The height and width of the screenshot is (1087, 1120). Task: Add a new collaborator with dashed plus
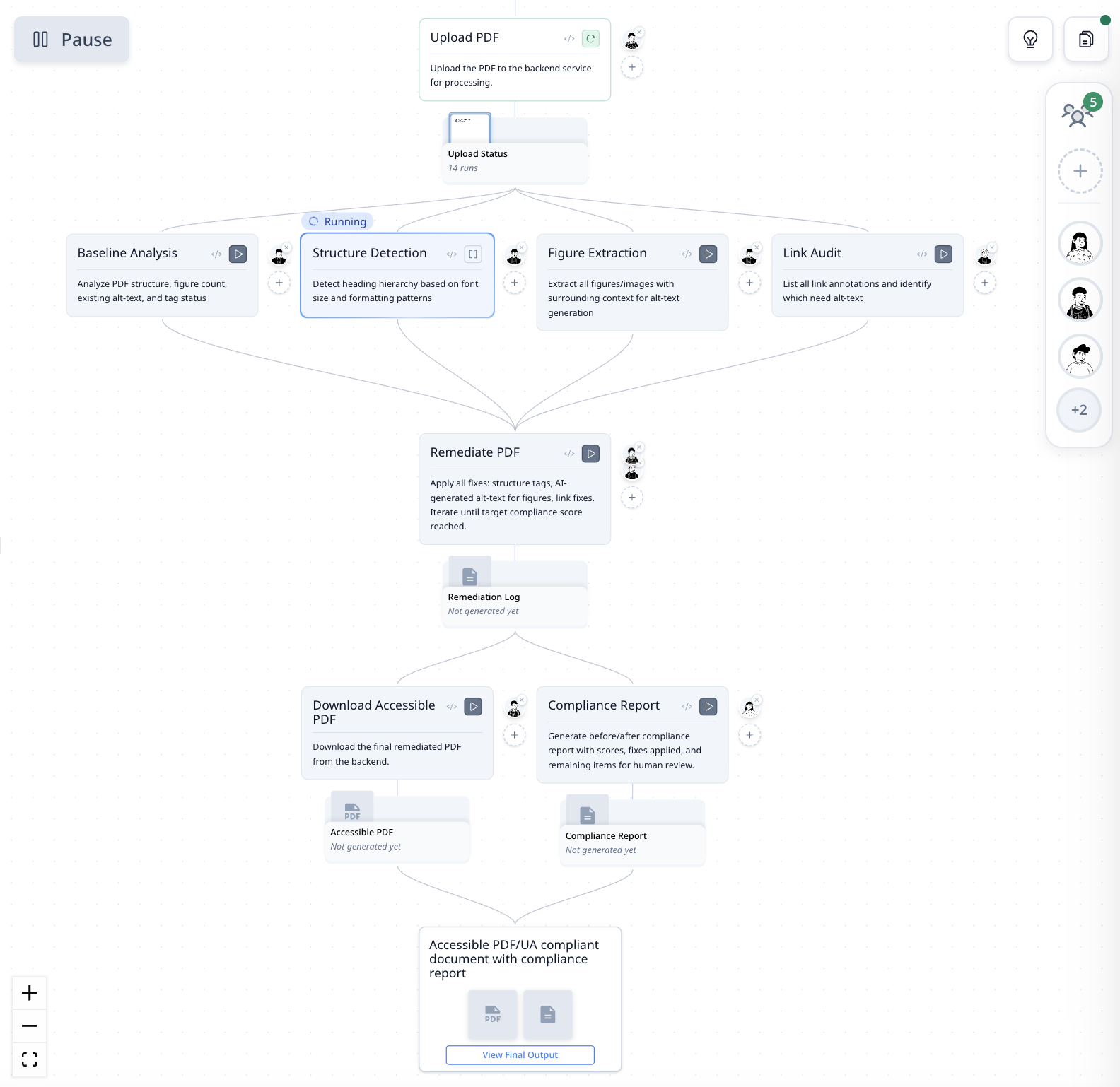pos(1080,171)
